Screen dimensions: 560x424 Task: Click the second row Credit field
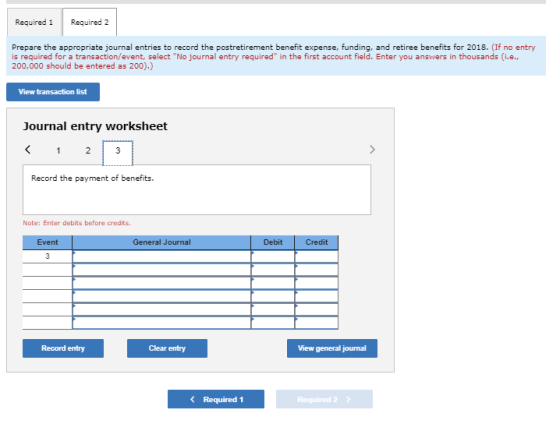point(316,270)
